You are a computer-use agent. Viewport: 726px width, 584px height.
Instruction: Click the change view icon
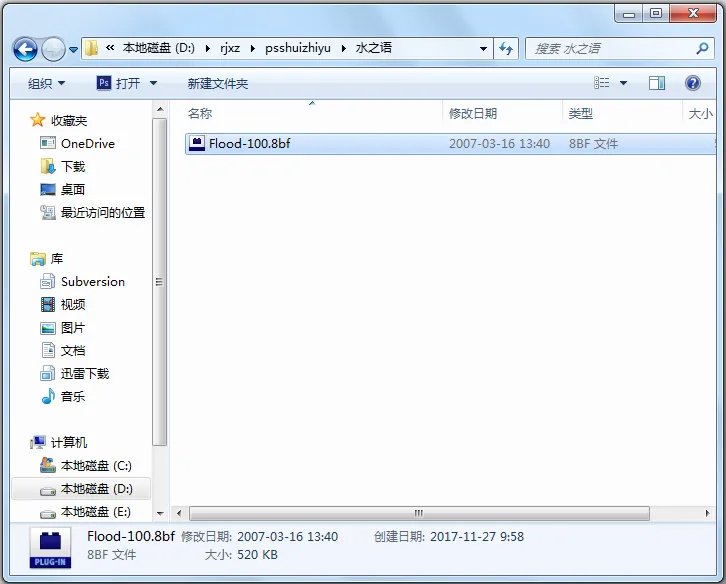(x=602, y=83)
